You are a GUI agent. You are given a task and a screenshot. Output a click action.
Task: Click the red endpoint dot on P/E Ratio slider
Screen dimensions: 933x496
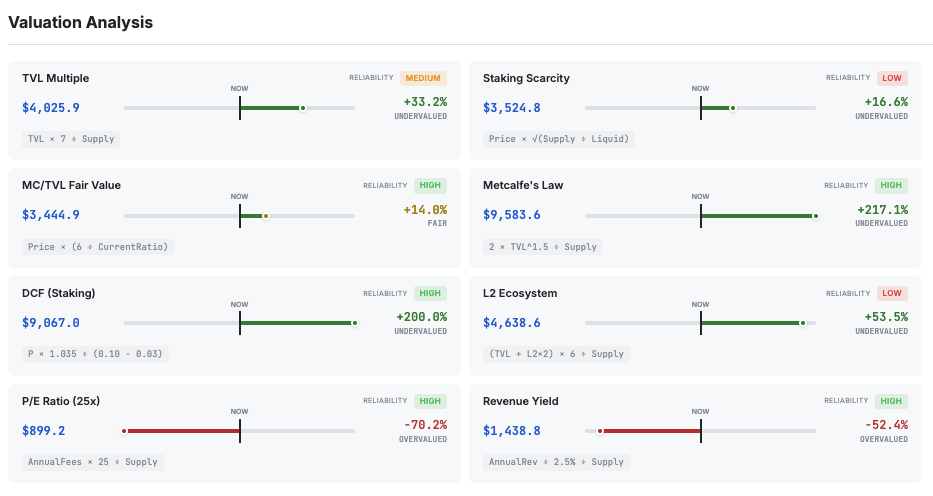click(x=124, y=431)
